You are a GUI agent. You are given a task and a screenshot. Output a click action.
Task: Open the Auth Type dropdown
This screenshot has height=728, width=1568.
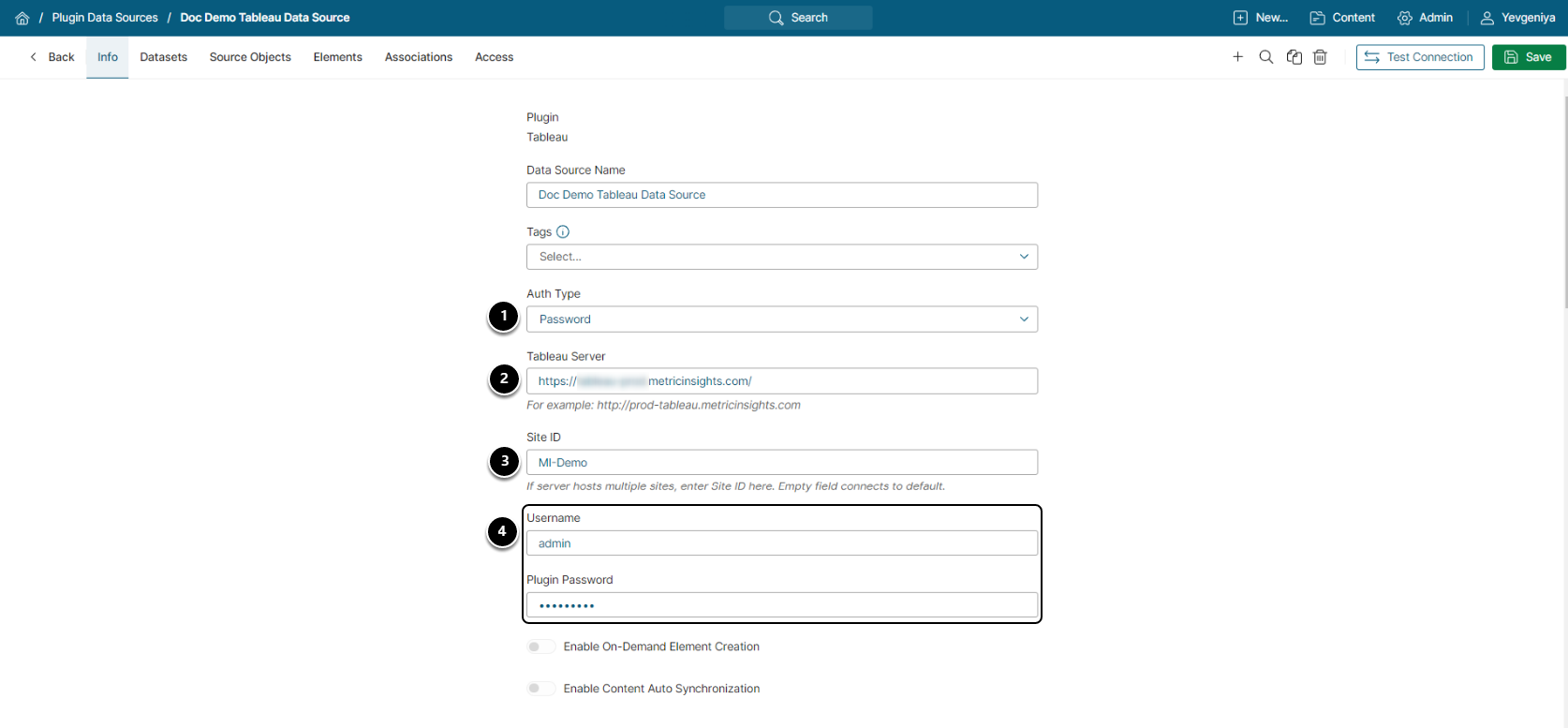[x=781, y=319]
